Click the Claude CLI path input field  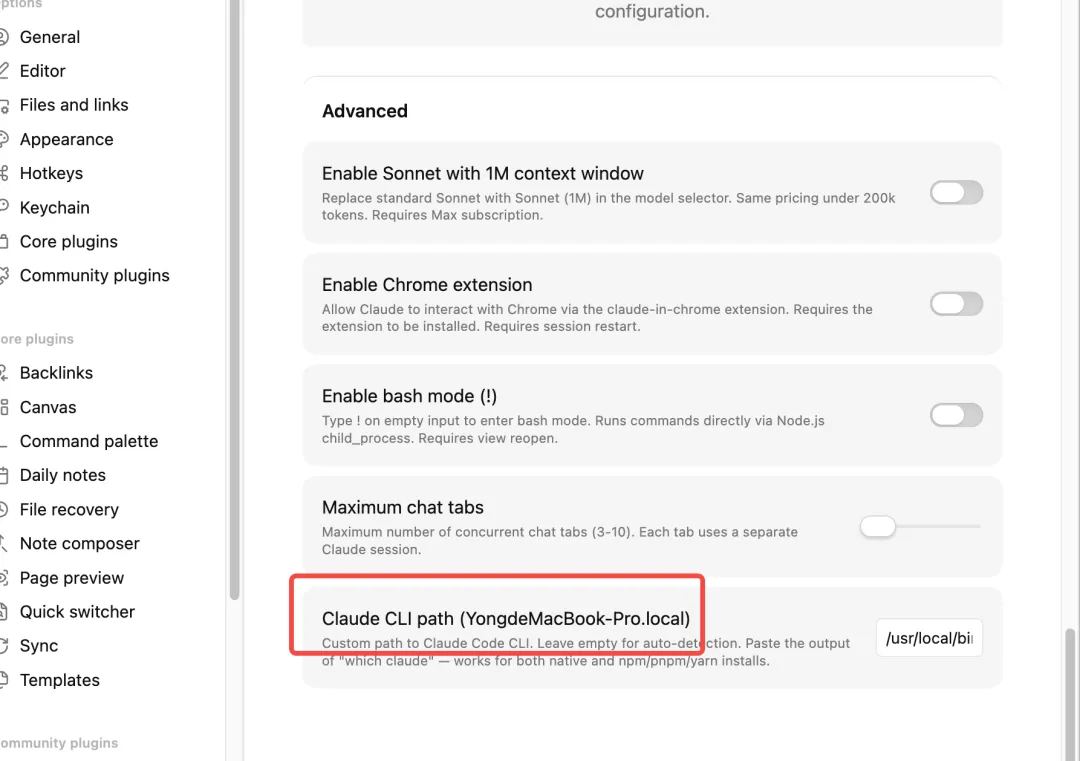pos(929,638)
